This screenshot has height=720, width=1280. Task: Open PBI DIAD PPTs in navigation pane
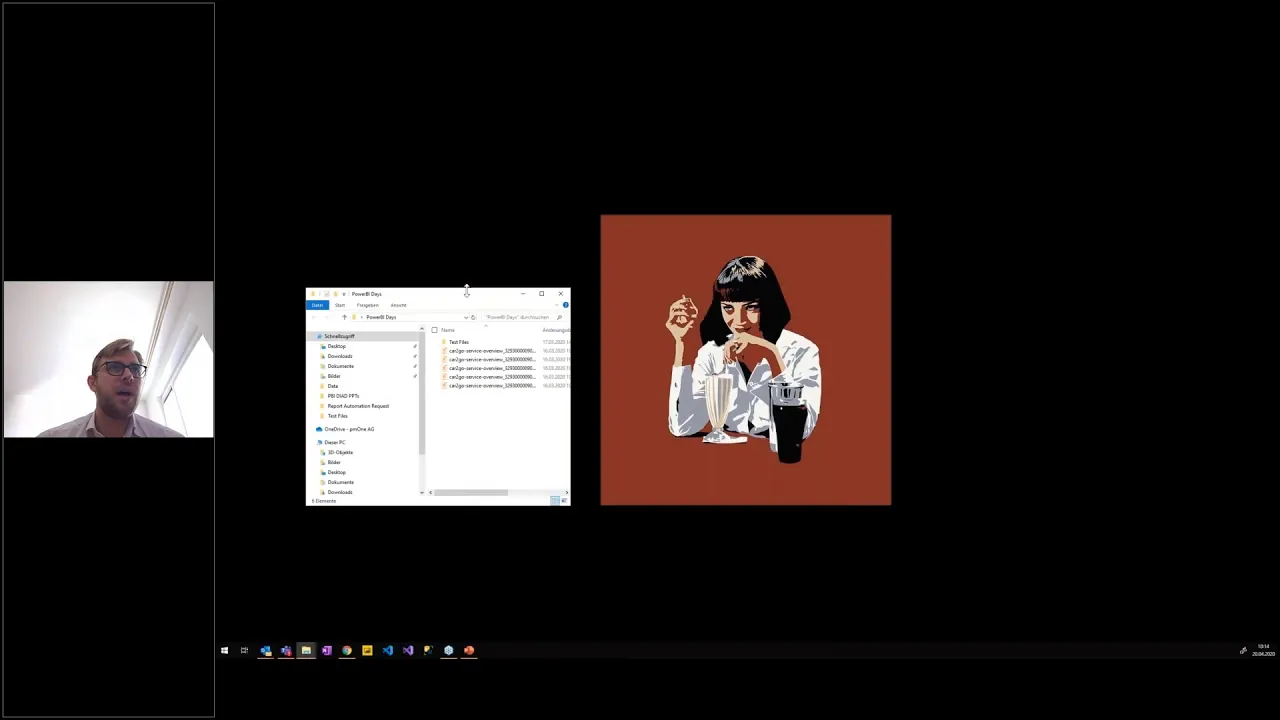[x=343, y=396]
